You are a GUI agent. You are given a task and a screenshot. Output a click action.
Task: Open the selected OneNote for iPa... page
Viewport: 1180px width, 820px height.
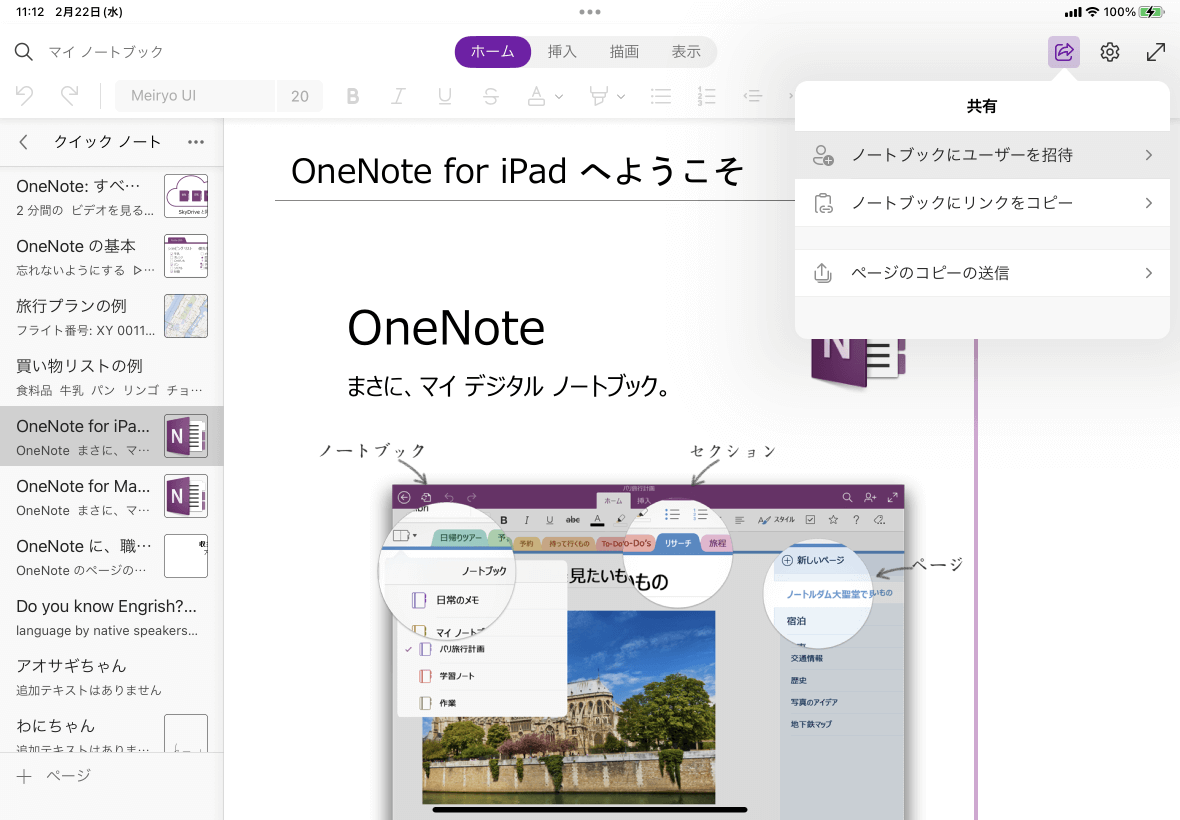tap(111, 436)
